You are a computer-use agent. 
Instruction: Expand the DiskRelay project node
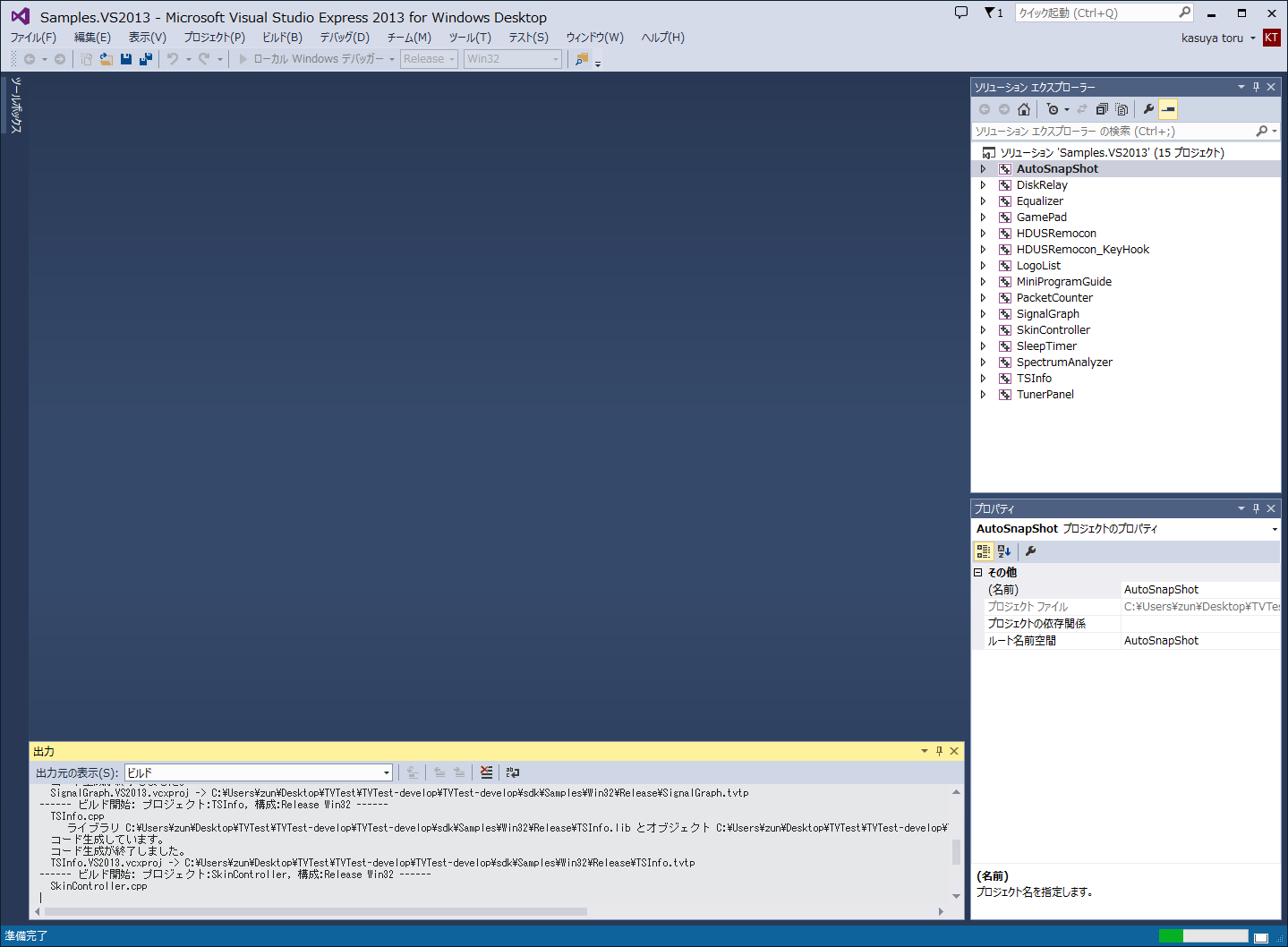point(983,185)
